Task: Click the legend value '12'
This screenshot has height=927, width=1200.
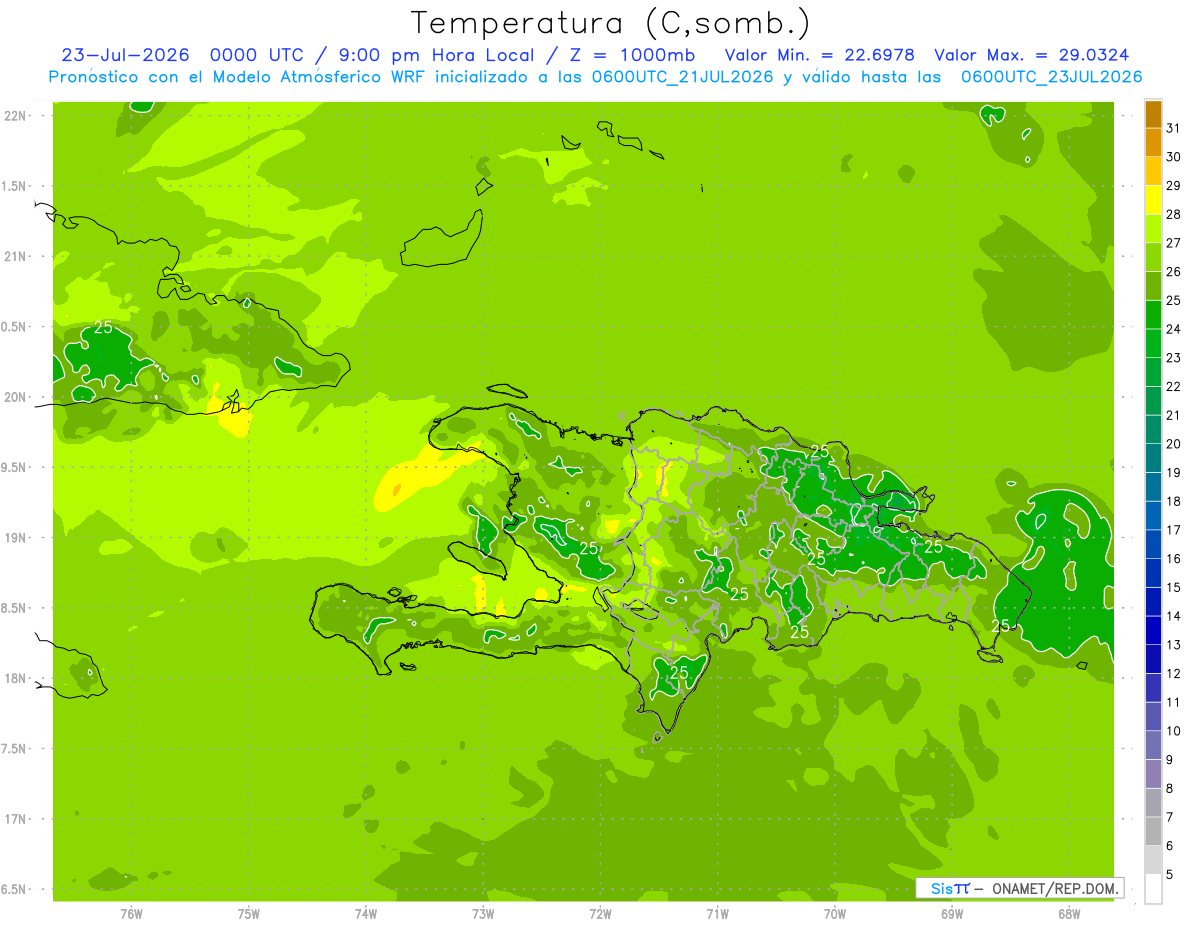Action: (1173, 673)
